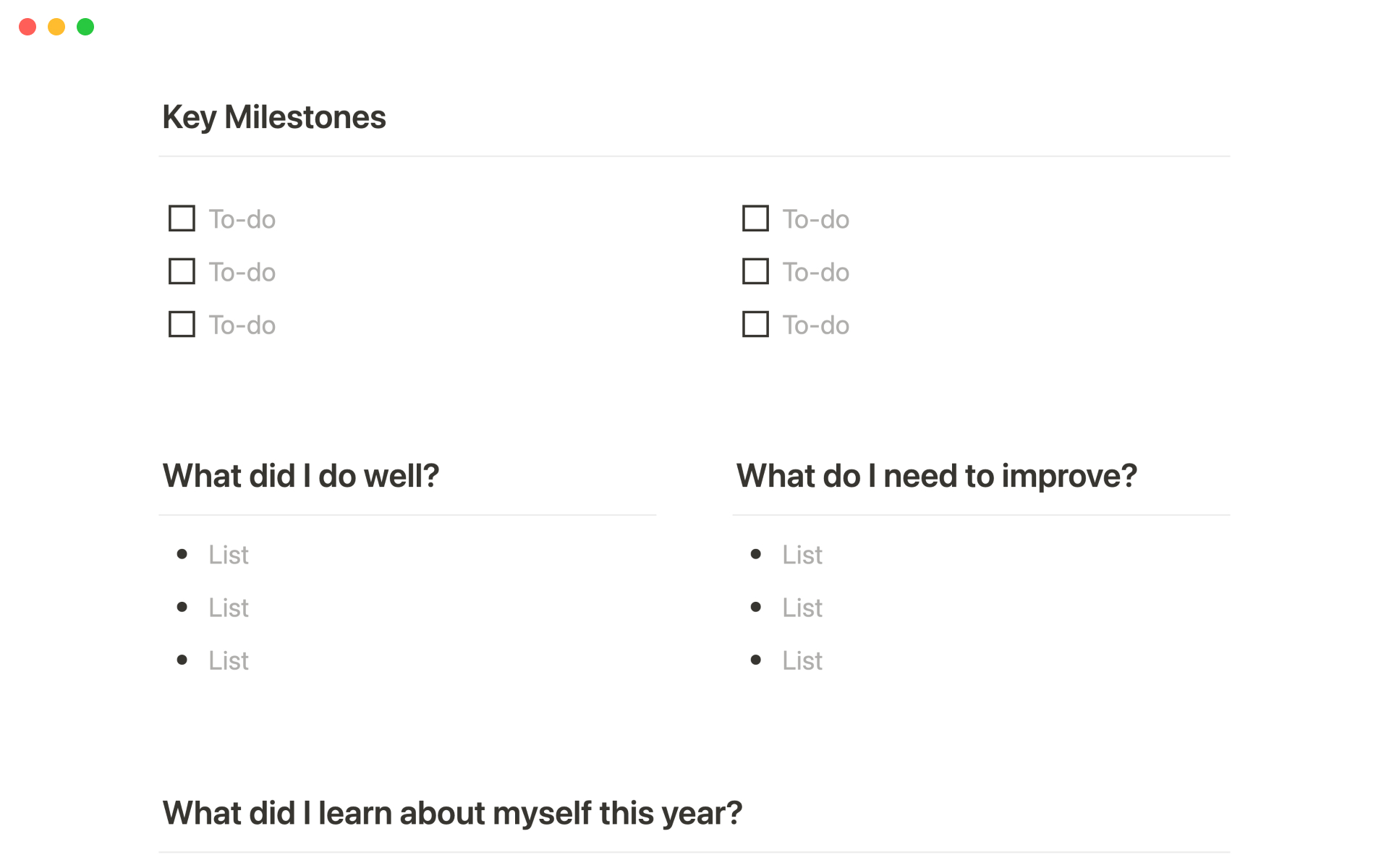Click the red close window button
The height and width of the screenshot is (868, 1389).
(x=27, y=27)
